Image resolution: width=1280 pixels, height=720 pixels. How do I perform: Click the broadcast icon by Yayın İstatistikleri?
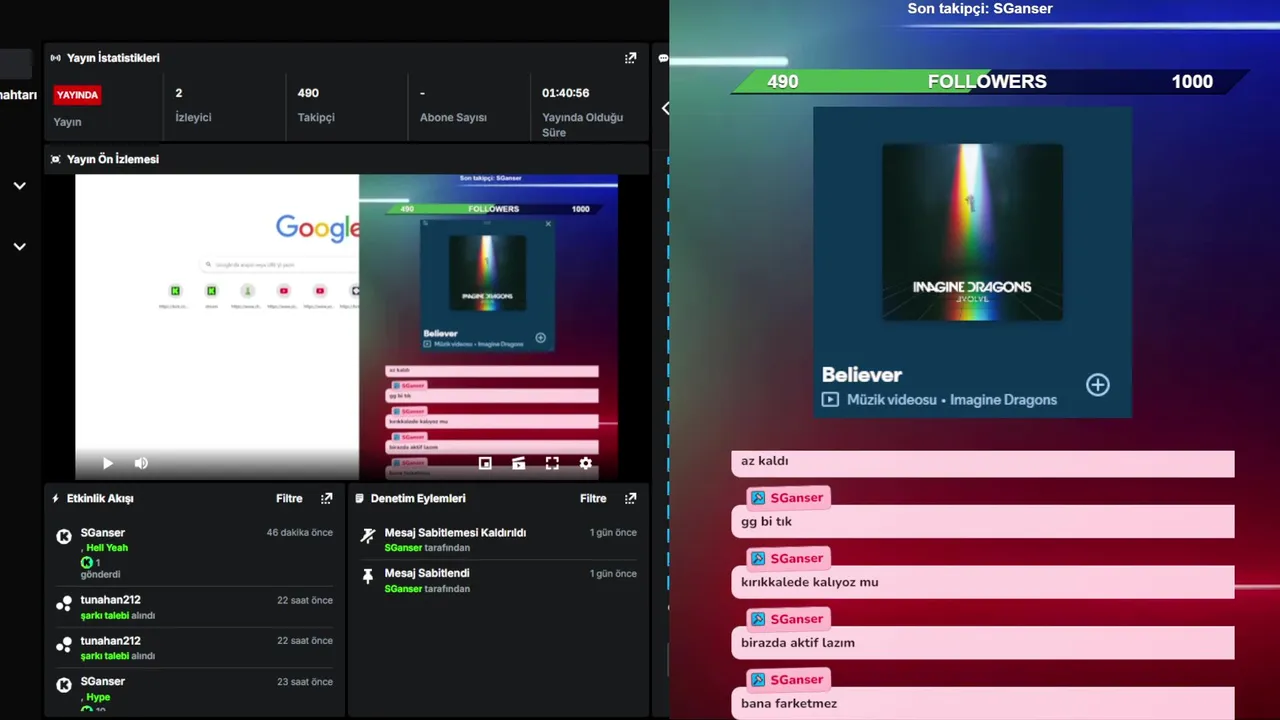(56, 58)
